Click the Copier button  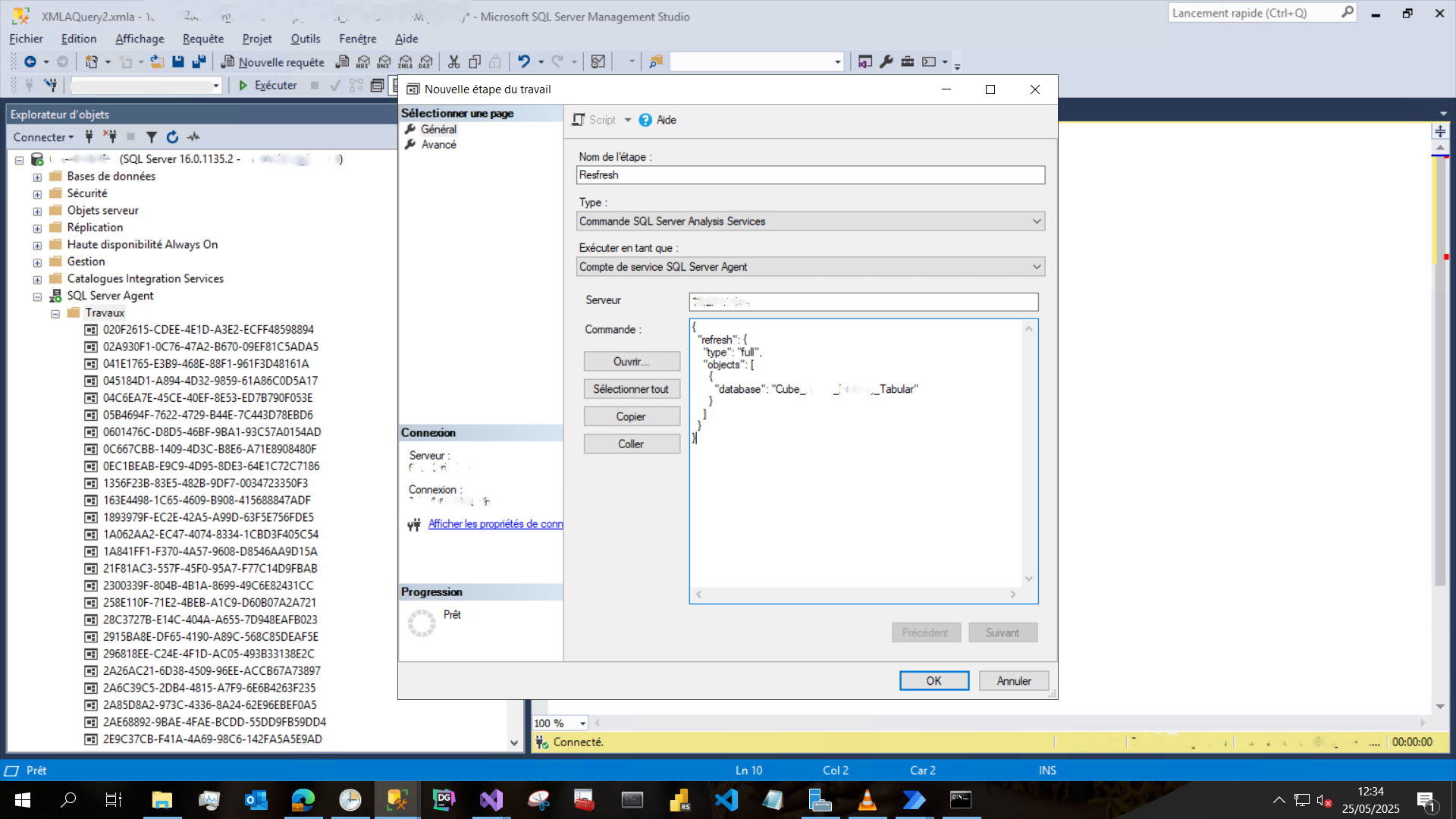pos(632,416)
